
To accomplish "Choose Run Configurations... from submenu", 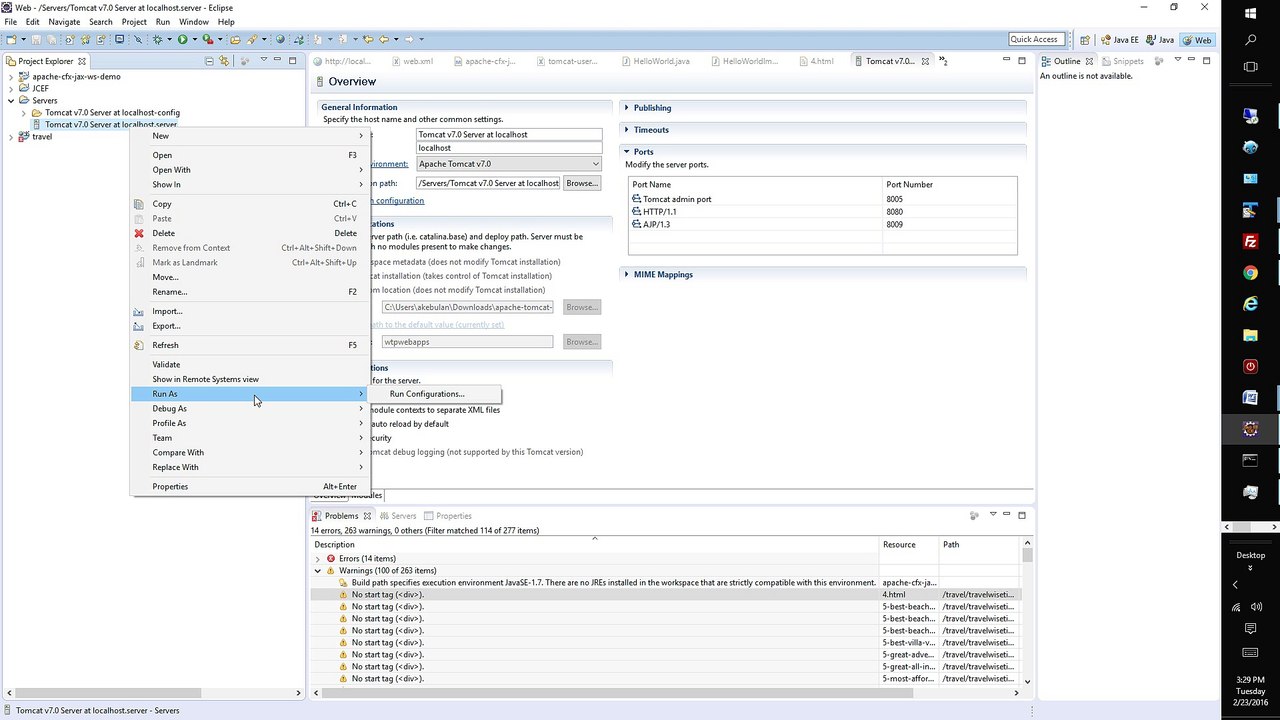I will (x=427, y=394).
